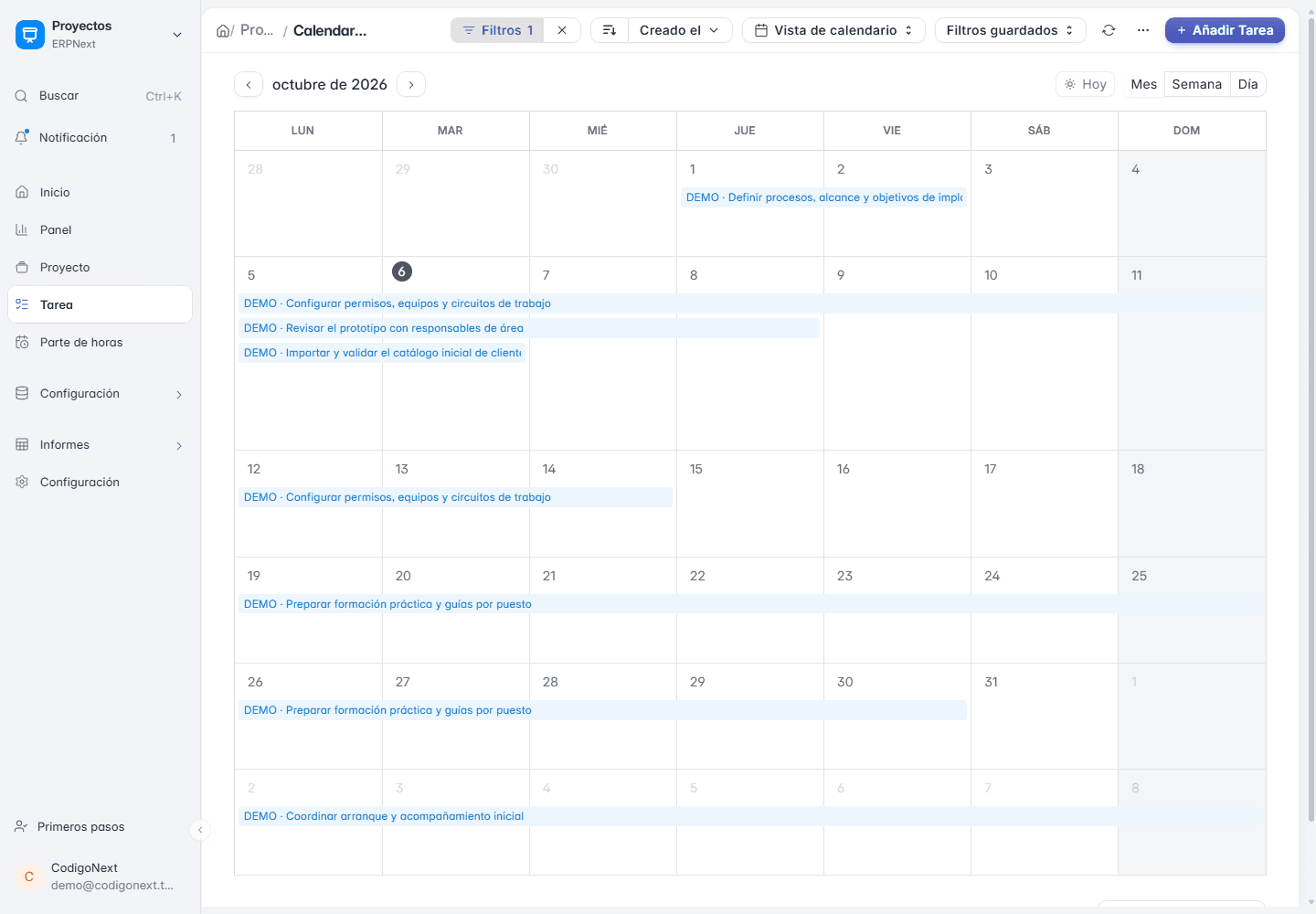Screen dimensions: 1316x914
Task: Expand the Proyectos workspace switcher dropdown
Action: coord(177,35)
